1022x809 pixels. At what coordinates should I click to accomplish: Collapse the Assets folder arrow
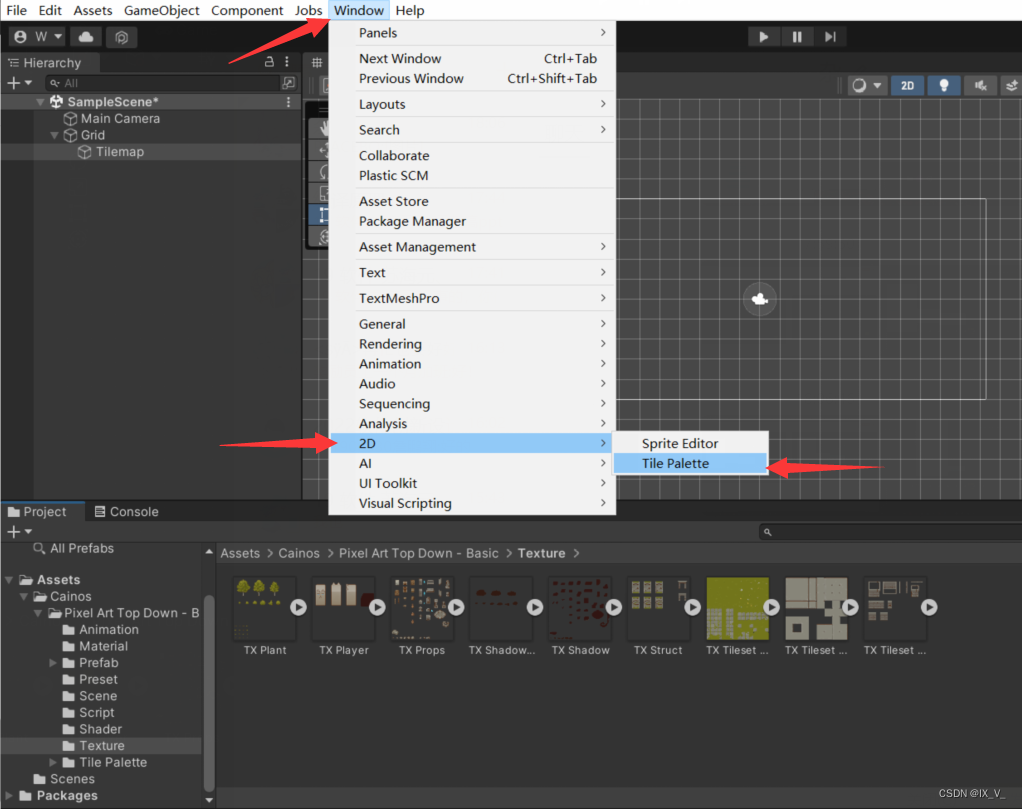[9, 580]
